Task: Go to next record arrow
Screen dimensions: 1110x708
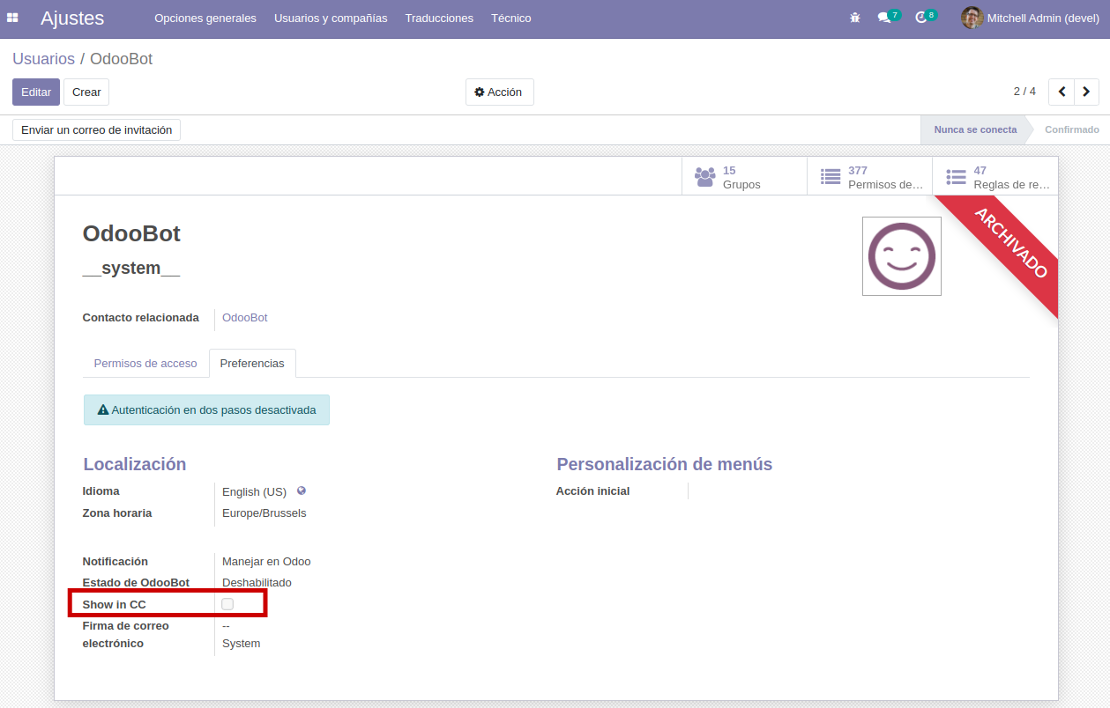Action: (1086, 91)
